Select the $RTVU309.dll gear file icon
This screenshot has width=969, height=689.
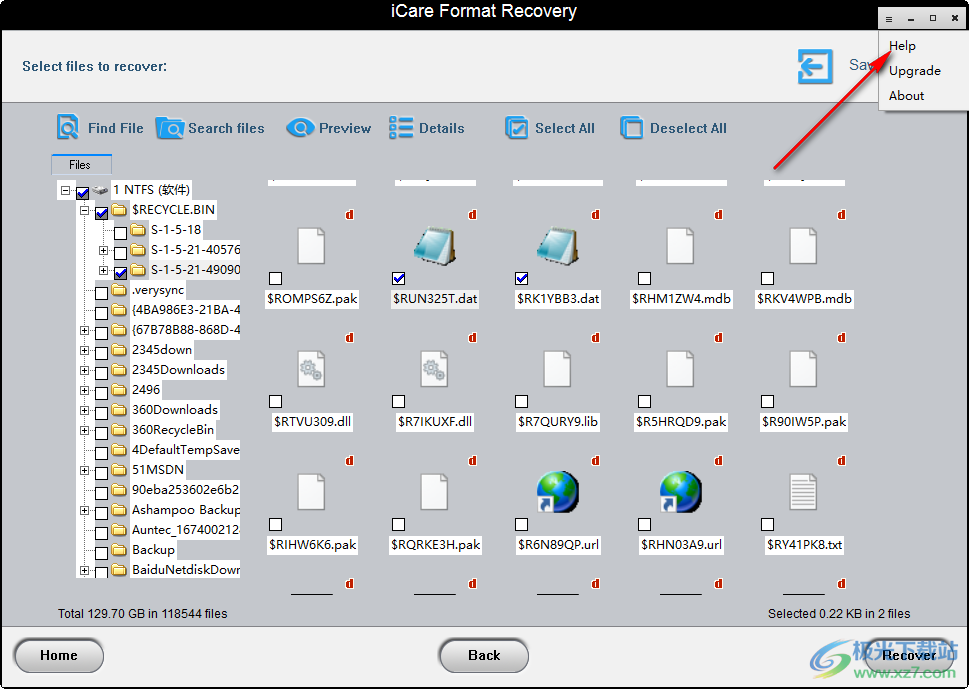click(311, 369)
